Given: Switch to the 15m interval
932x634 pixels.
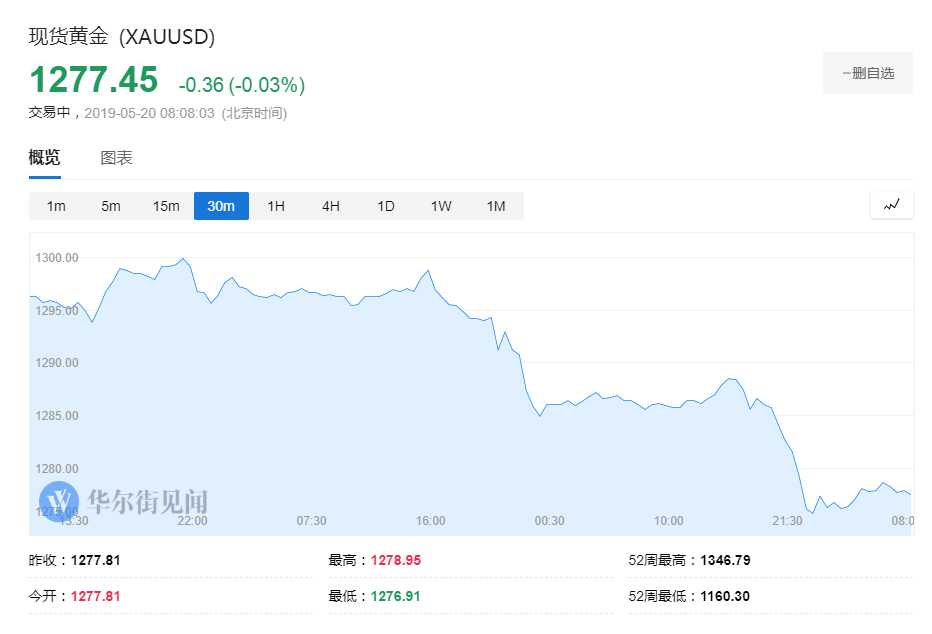Looking at the screenshot, I should 166,205.
